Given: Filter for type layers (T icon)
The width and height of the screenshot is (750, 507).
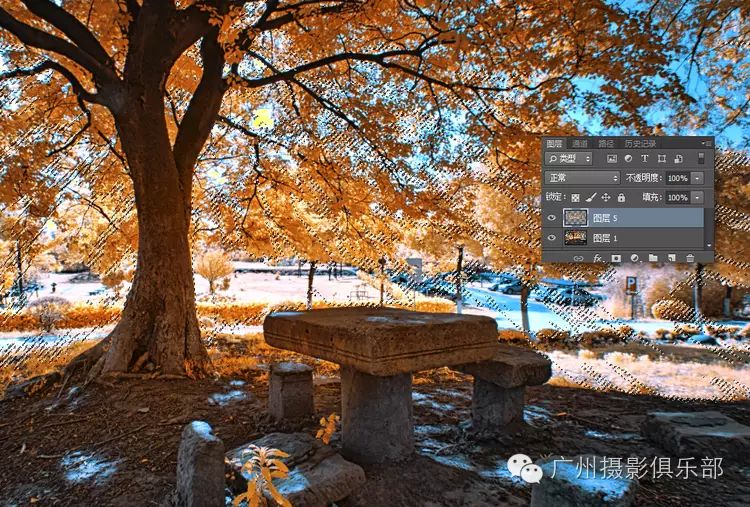Looking at the screenshot, I should click(644, 159).
